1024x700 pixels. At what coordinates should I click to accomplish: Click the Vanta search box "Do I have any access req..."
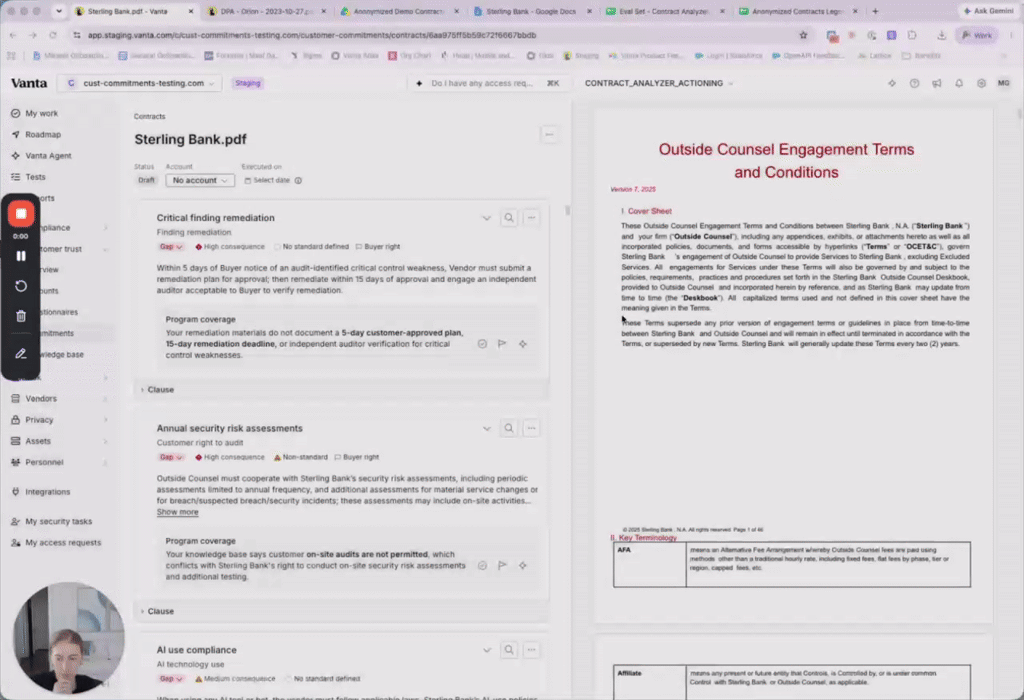pos(487,84)
